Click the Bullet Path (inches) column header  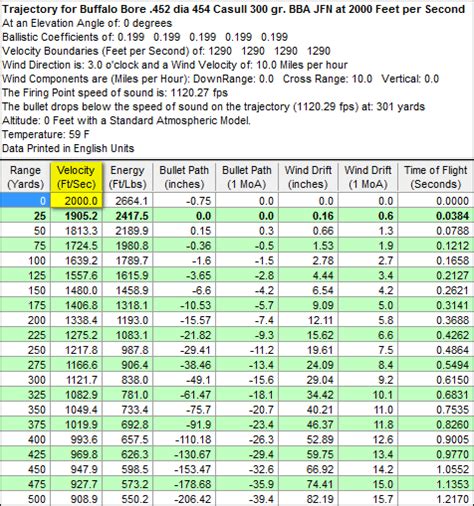pyautogui.click(x=184, y=177)
